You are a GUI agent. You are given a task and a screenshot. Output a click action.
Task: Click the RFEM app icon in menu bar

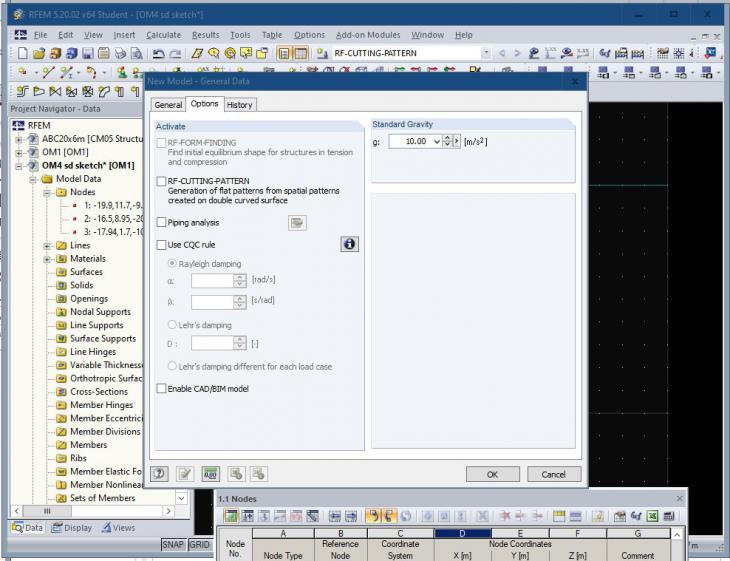[20, 34]
